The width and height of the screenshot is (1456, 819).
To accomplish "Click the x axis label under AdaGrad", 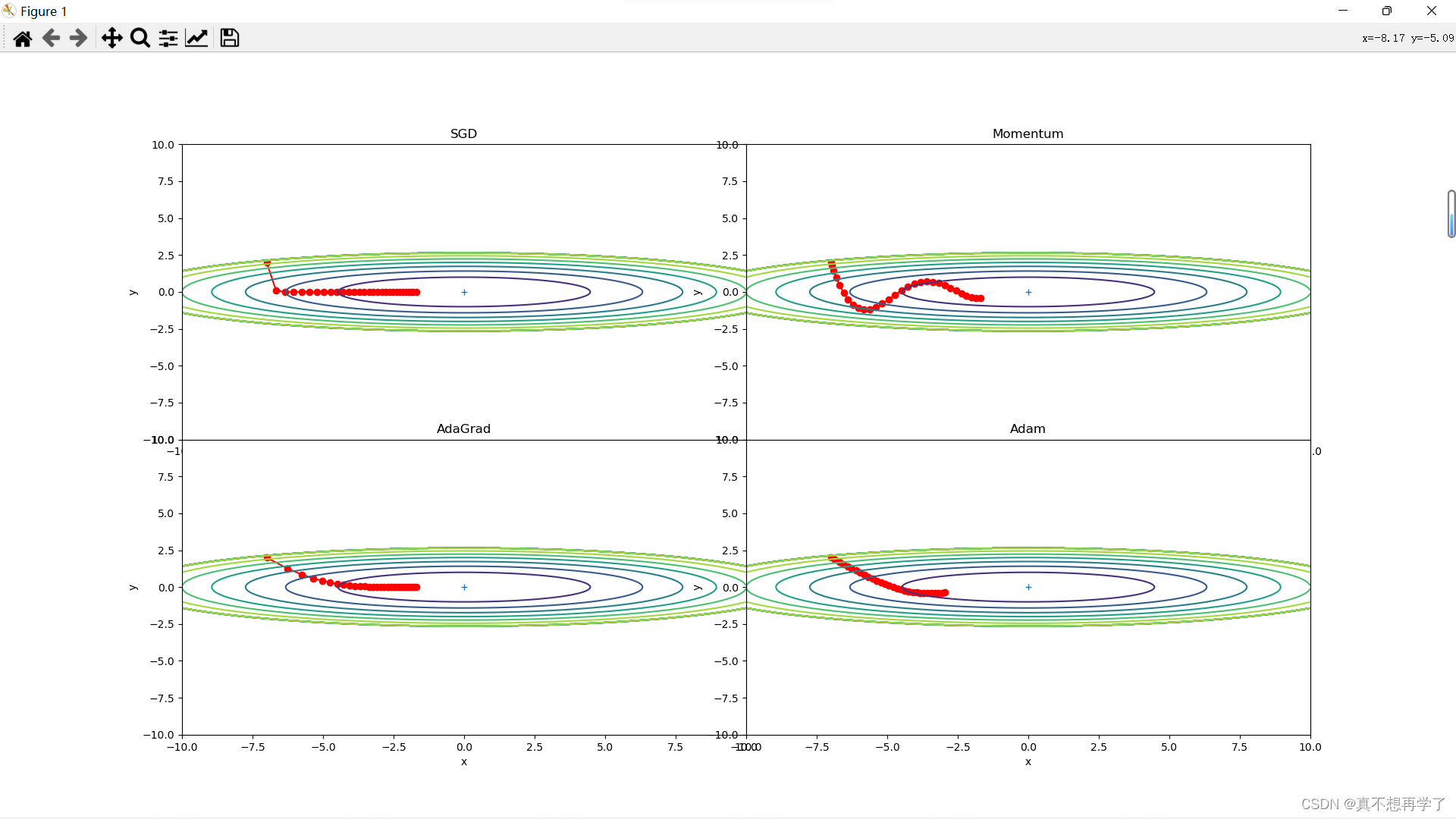I will [x=464, y=761].
